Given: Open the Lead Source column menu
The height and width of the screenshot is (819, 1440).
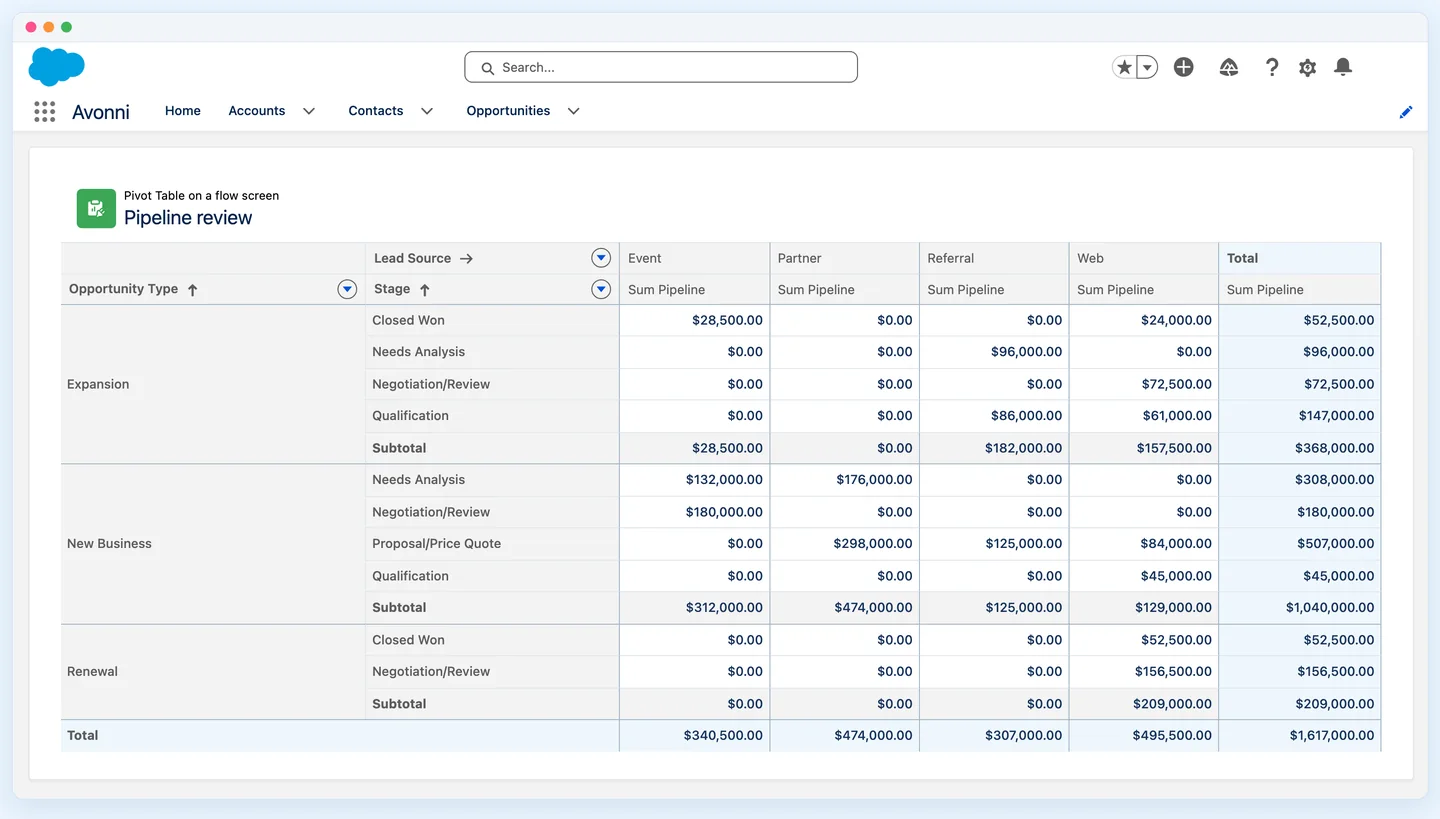Looking at the screenshot, I should click(601, 258).
